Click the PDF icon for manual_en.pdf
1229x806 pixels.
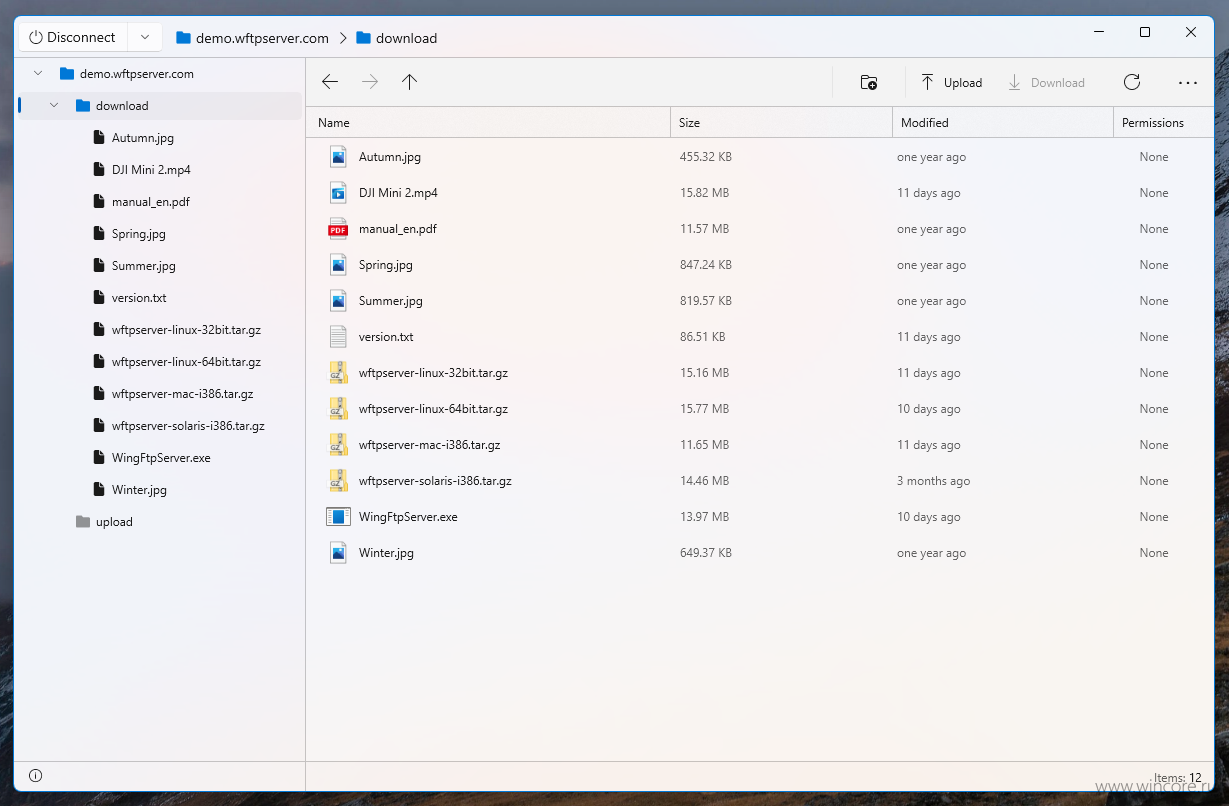click(x=338, y=229)
